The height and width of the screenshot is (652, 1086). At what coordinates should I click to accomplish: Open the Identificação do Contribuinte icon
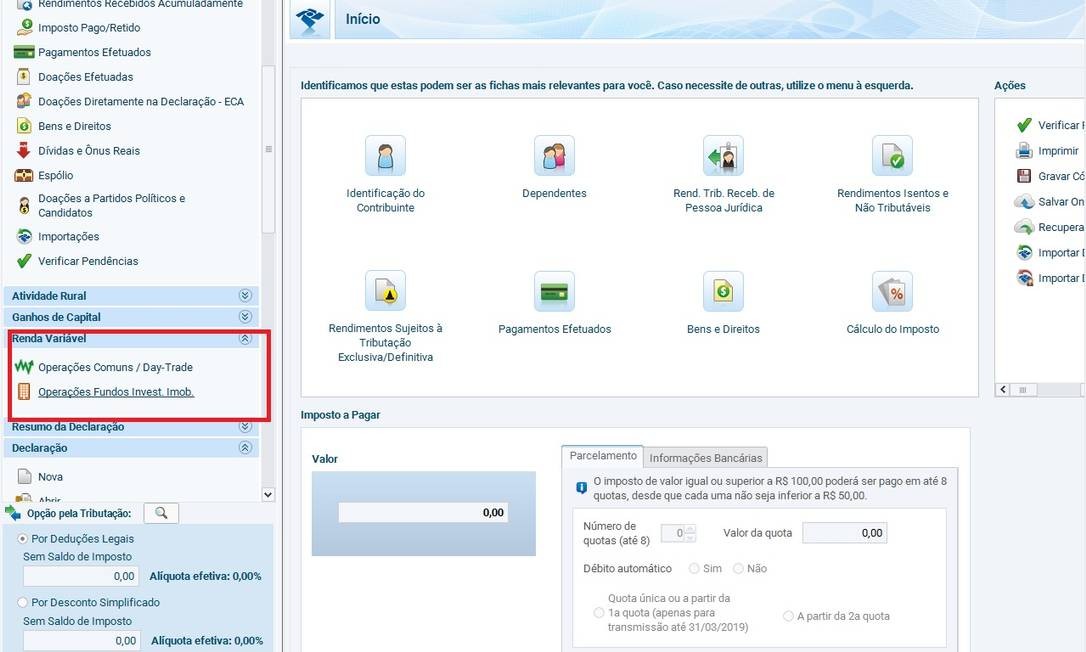tap(385, 156)
